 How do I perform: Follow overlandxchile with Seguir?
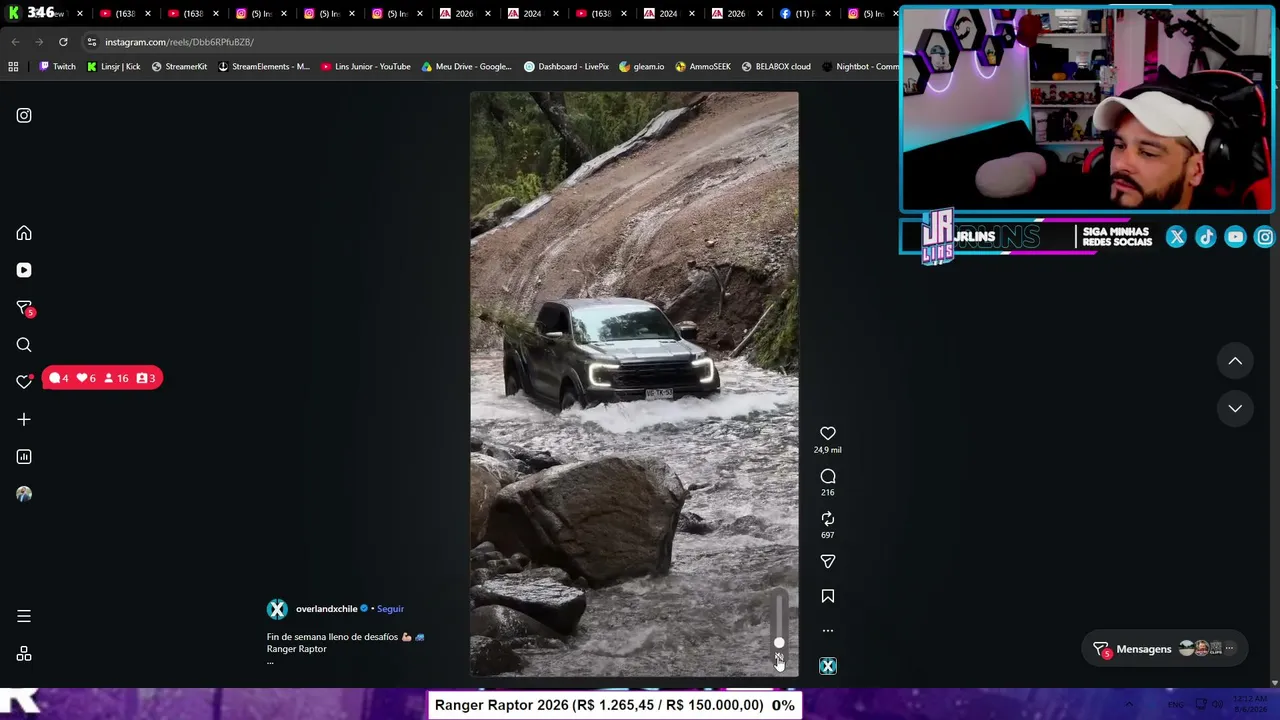click(x=390, y=609)
